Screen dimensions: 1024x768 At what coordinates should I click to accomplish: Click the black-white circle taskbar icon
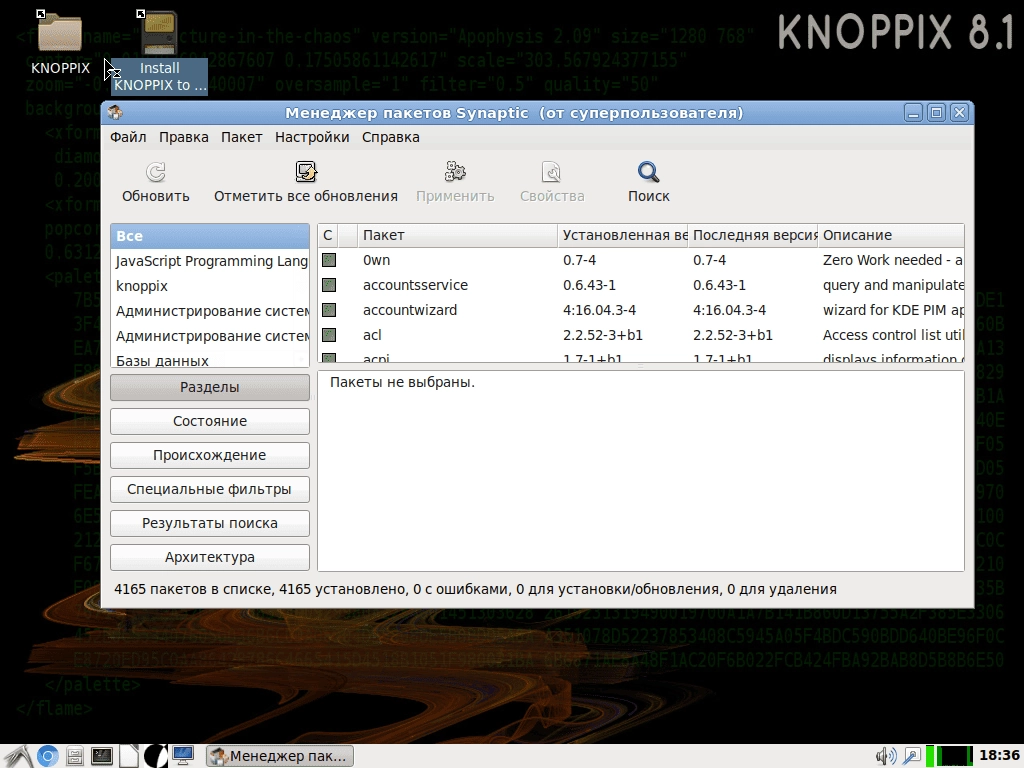point(155,756)
